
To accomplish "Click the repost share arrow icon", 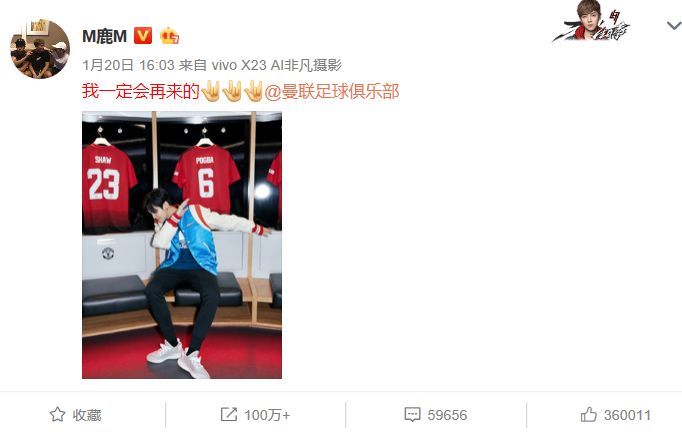I will coord(228,414).
